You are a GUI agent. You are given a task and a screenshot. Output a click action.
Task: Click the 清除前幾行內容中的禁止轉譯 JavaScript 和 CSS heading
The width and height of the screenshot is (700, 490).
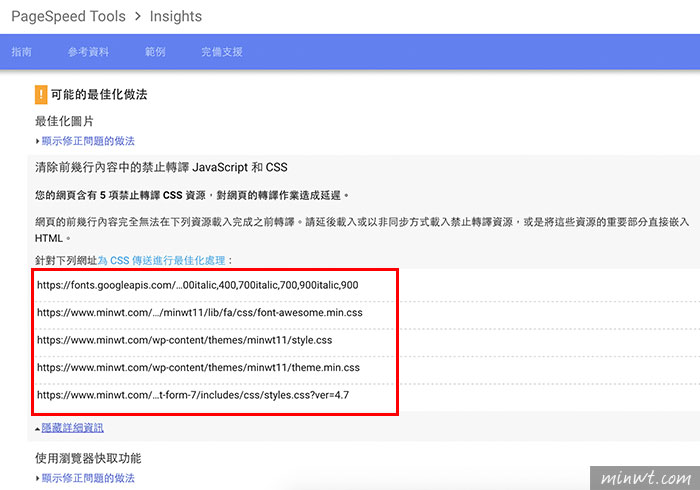tap(161, 167)
